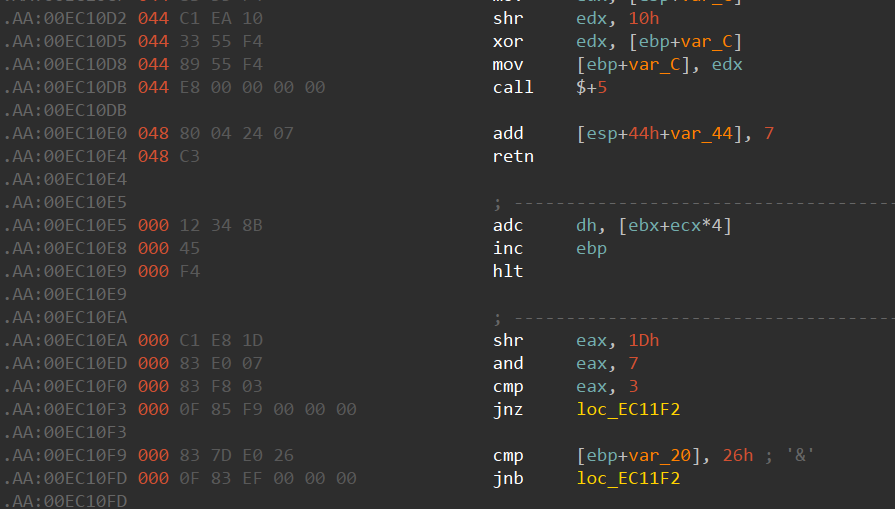Select the adc mnemonic

point(508,225)
